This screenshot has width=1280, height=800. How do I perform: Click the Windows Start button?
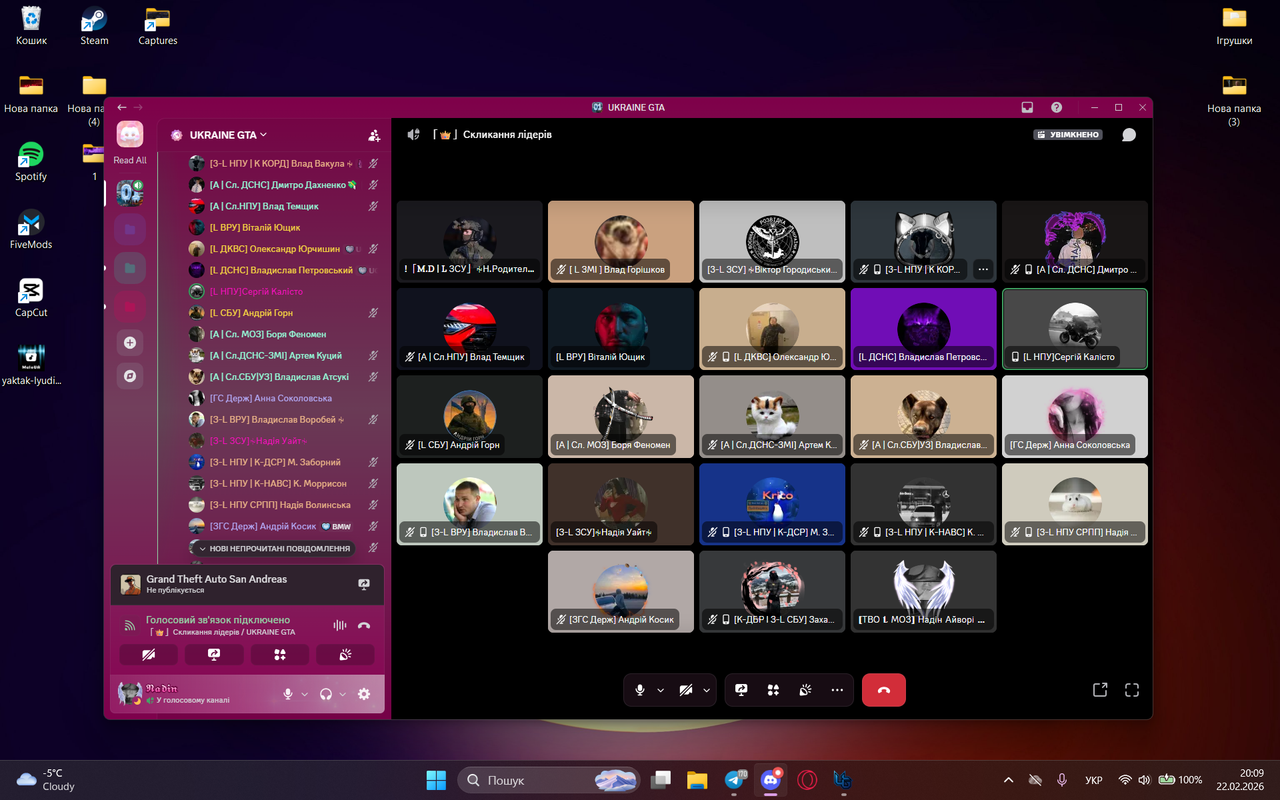(437, 780)
